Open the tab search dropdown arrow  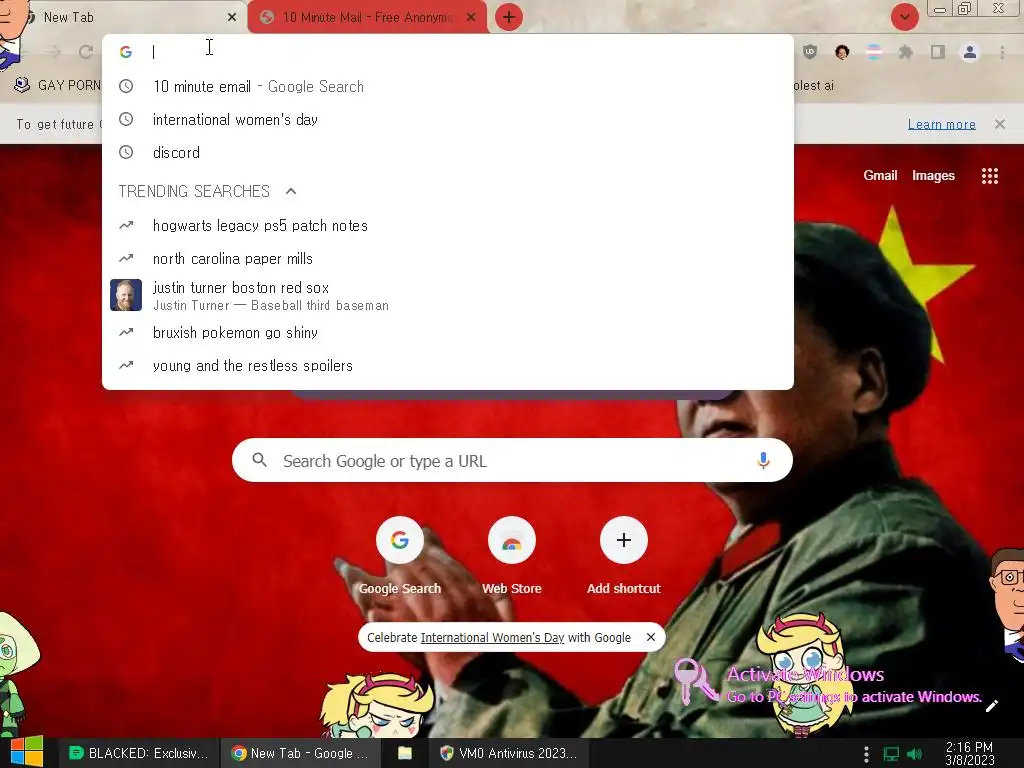coord(904,17)
